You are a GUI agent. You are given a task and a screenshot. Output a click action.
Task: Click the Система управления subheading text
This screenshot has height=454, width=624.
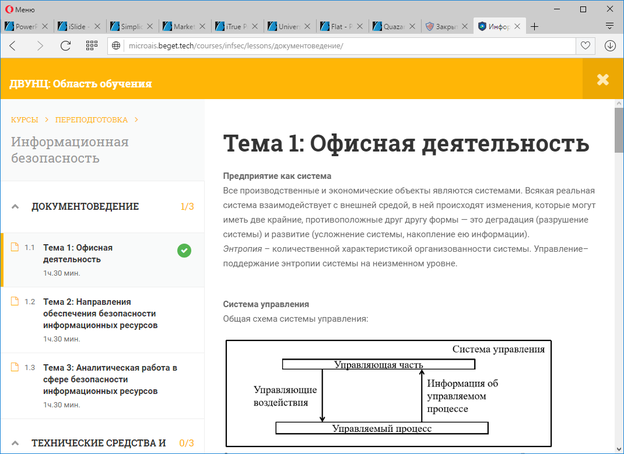[266, 304]
